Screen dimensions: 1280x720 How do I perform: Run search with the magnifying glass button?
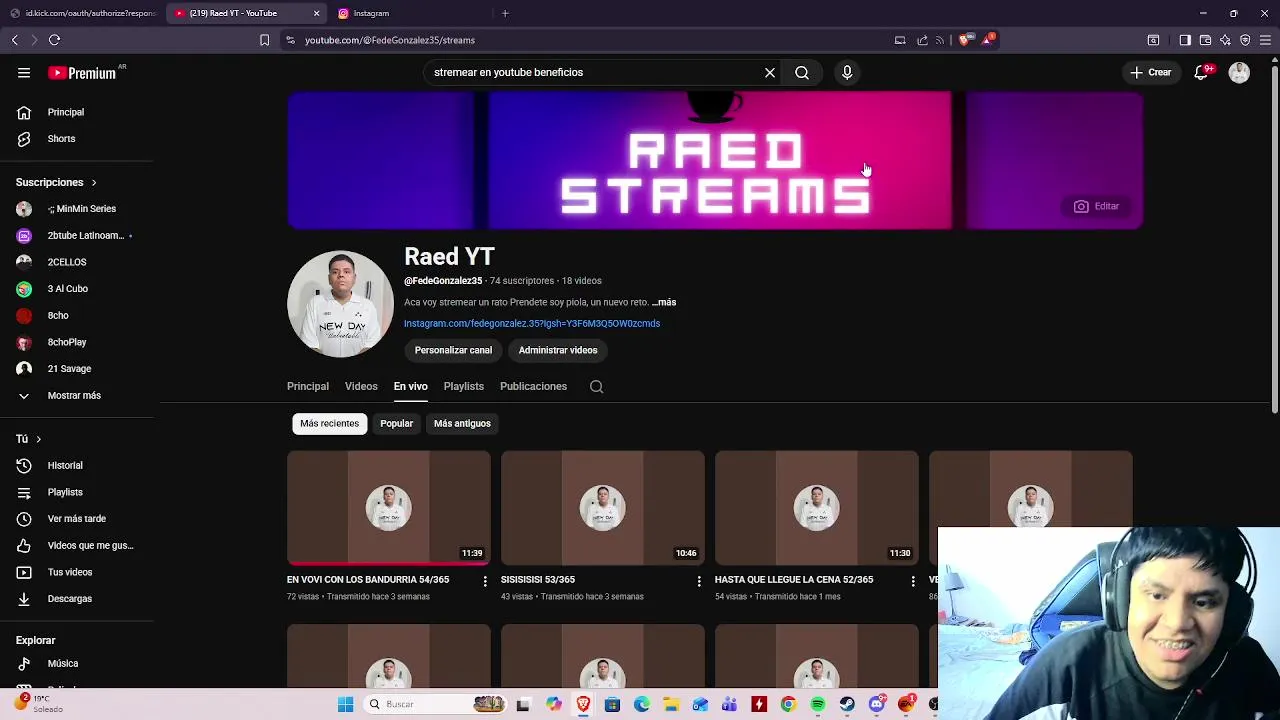802,72
